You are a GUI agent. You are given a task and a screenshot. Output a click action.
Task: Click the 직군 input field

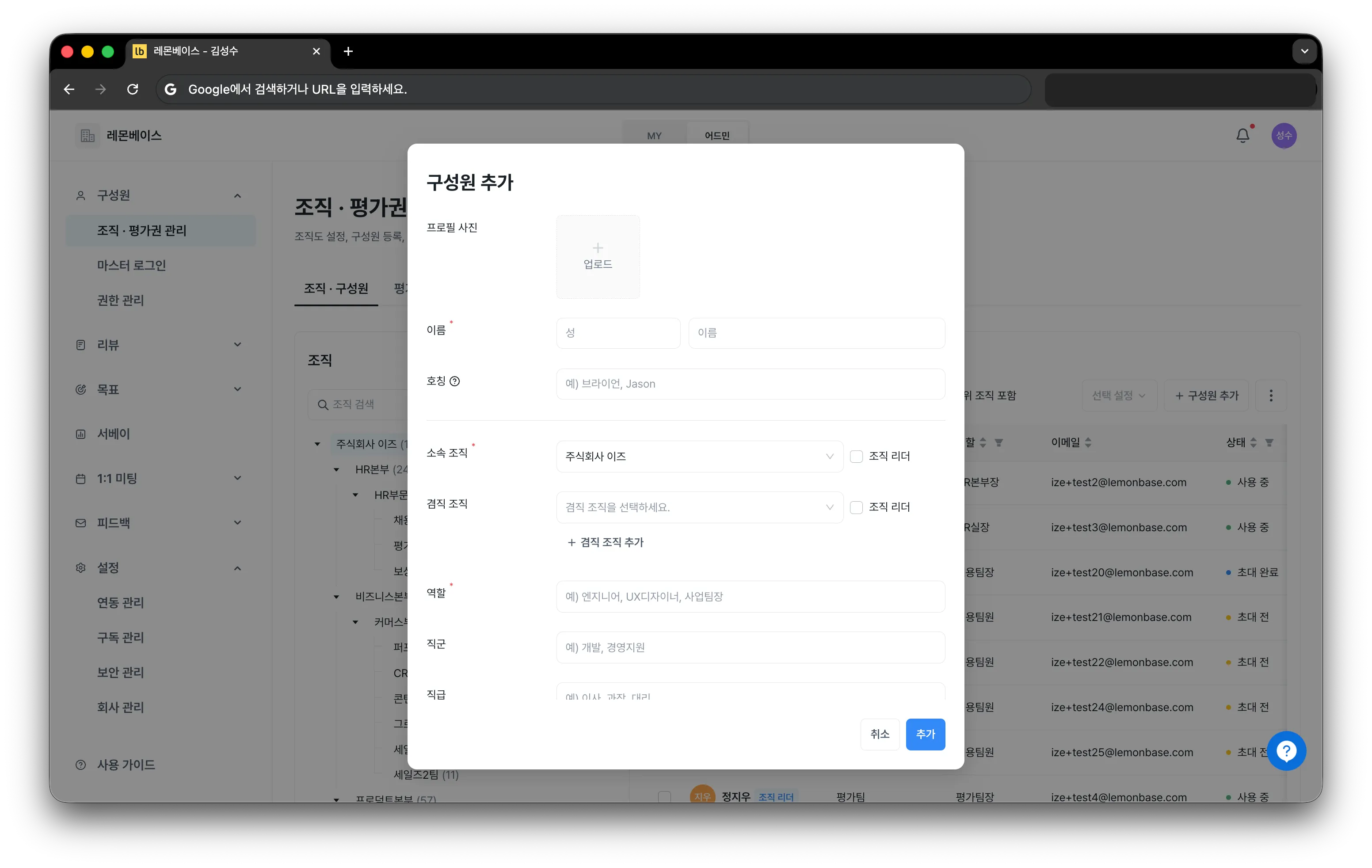[x=751, y=647]
